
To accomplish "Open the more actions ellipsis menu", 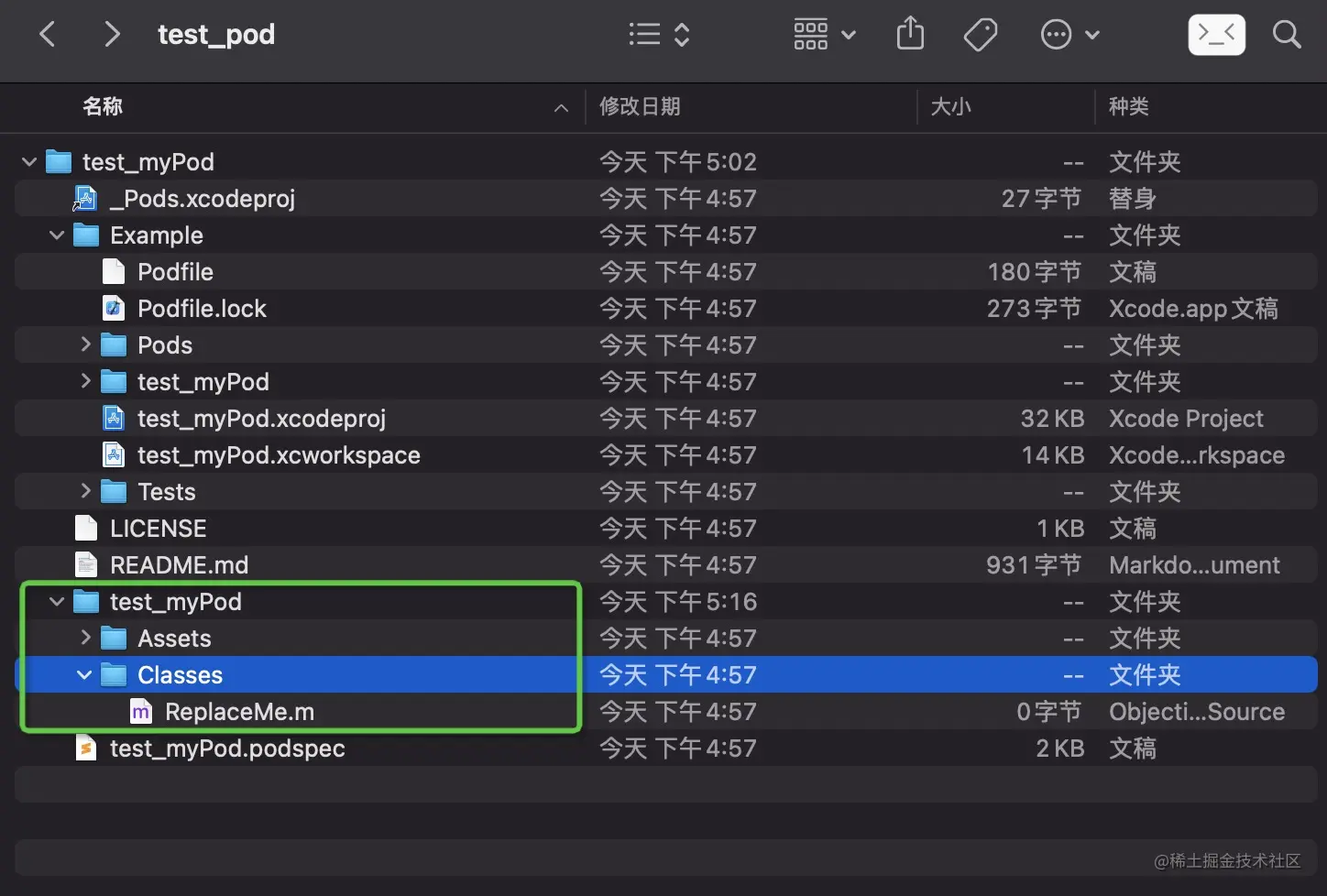I will point(1069,35).
